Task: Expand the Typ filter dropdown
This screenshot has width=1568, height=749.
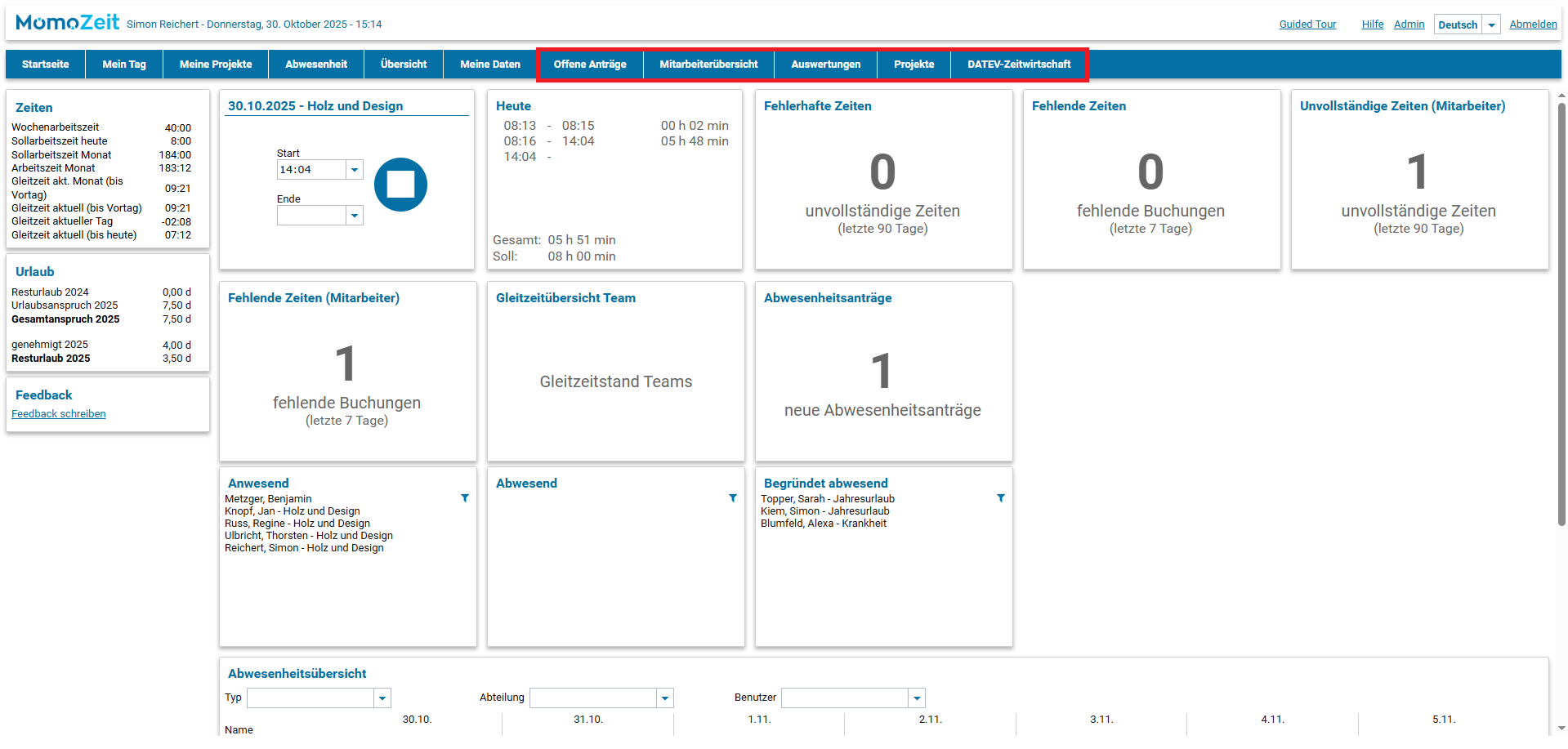Action: [x=382, y=698]
